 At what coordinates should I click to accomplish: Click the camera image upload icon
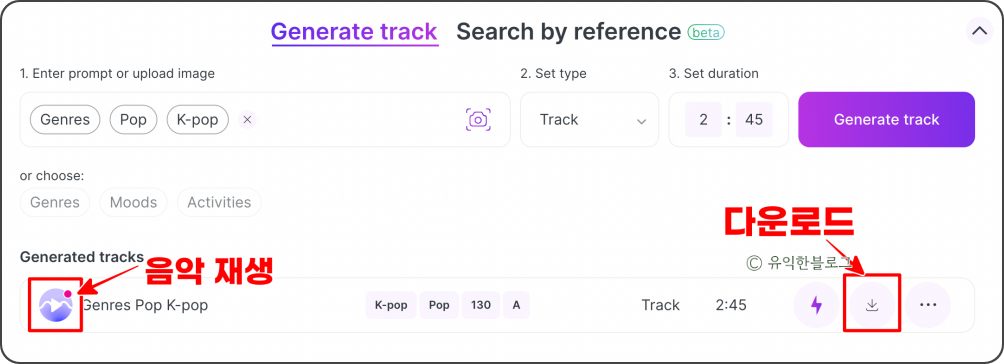click(x=478, y=119)
